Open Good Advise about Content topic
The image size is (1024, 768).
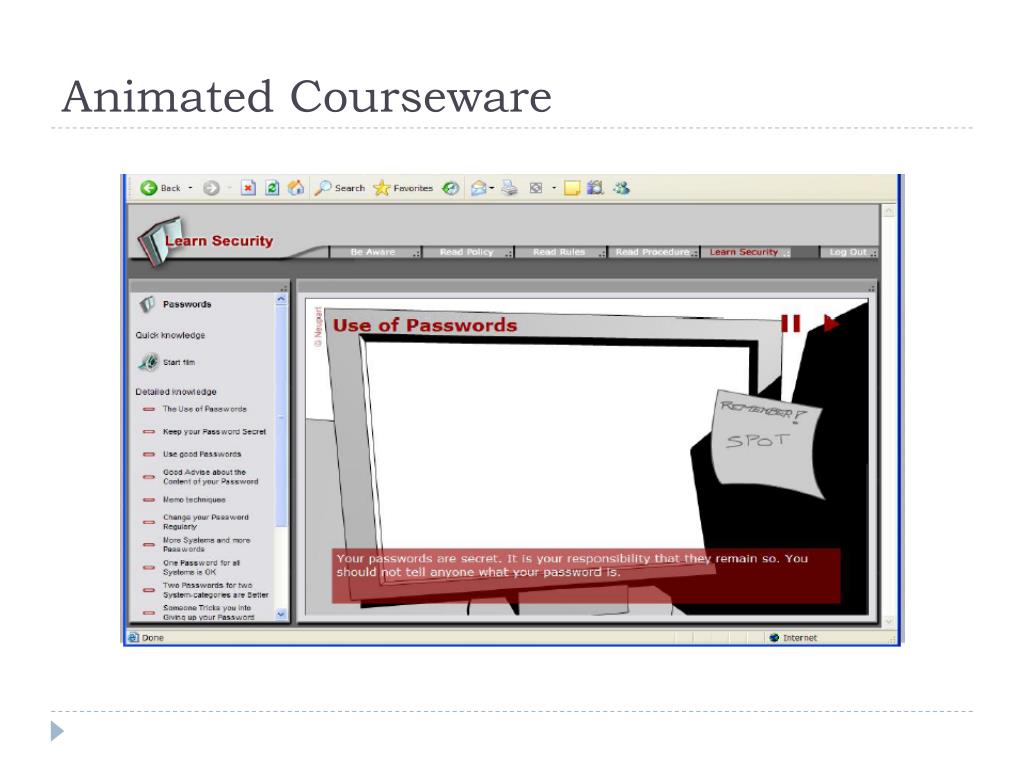pyautogui.click(x=210, y=477)
